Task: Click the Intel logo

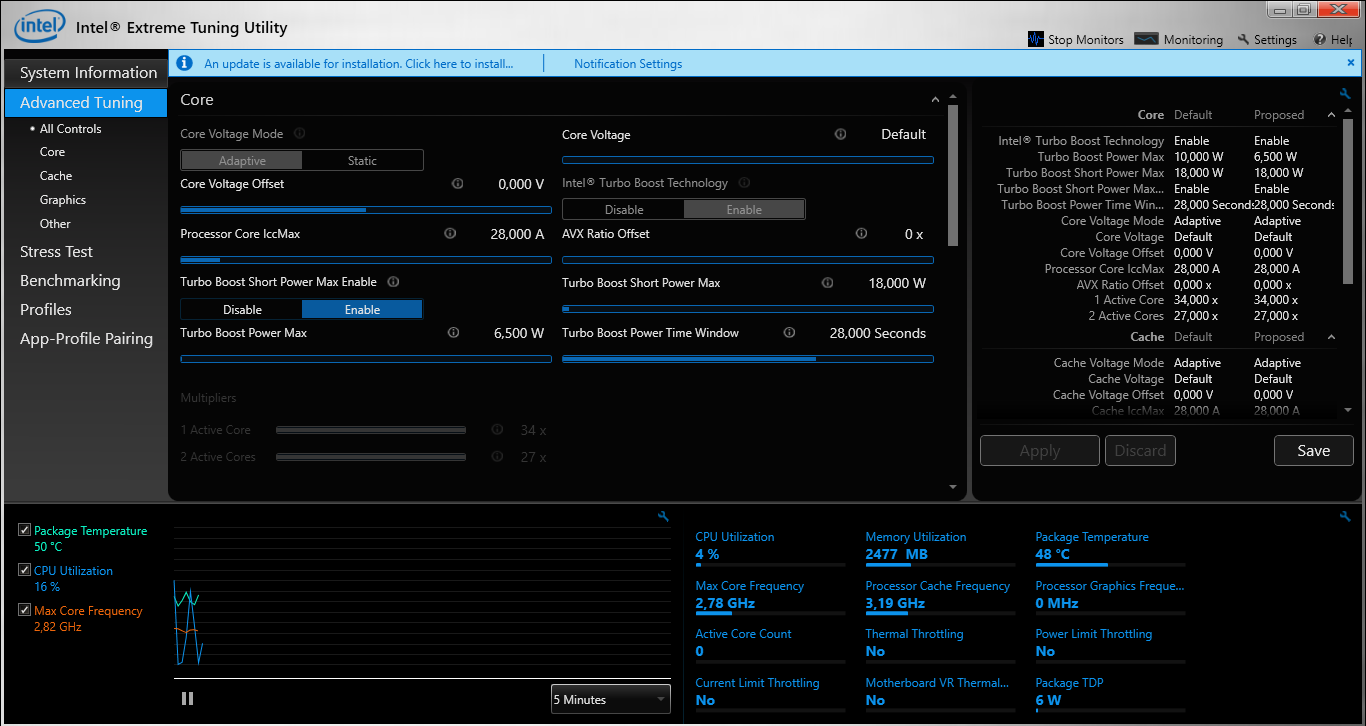Action: pos(40,25)
